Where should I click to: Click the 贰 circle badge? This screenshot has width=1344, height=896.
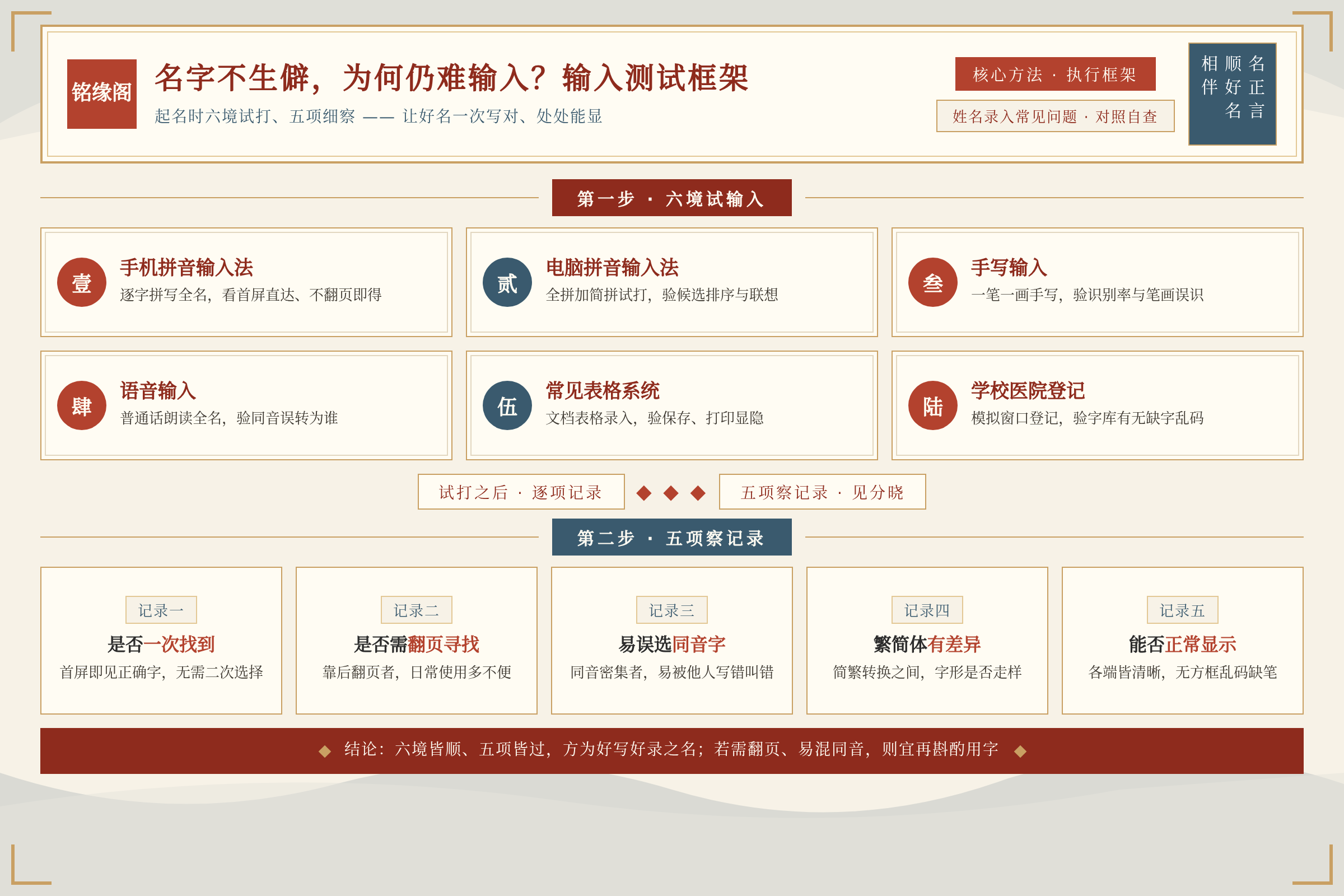pyautogui.click(x=507, y=282)
